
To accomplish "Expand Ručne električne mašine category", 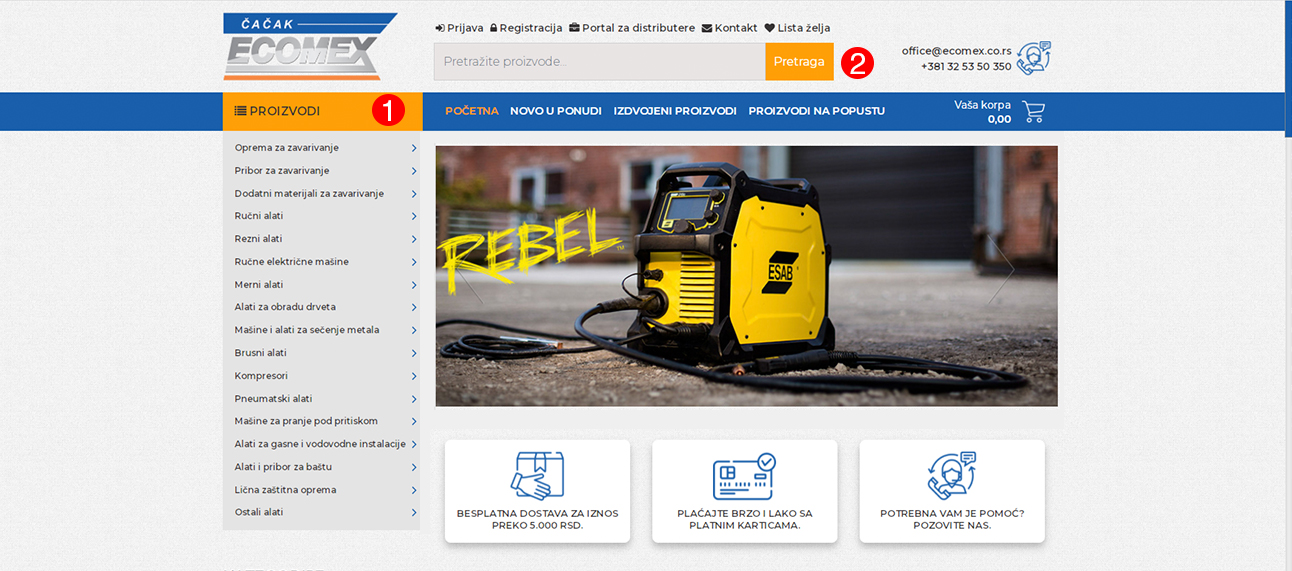I will [322, 262].
